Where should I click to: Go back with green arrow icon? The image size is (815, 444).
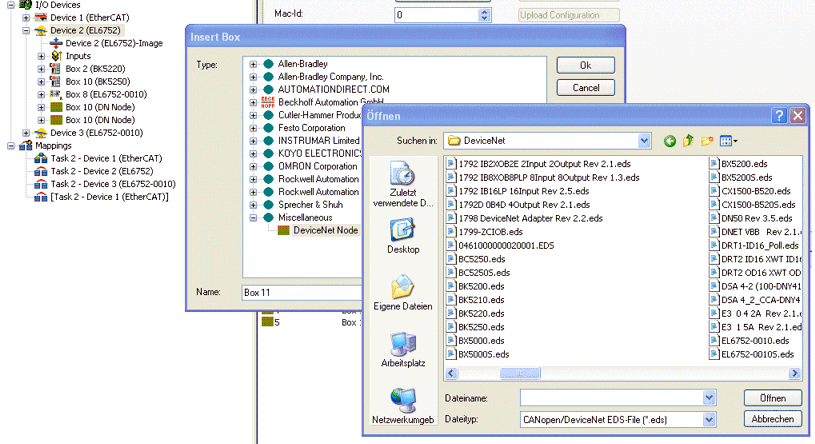(x=669, y=140)
